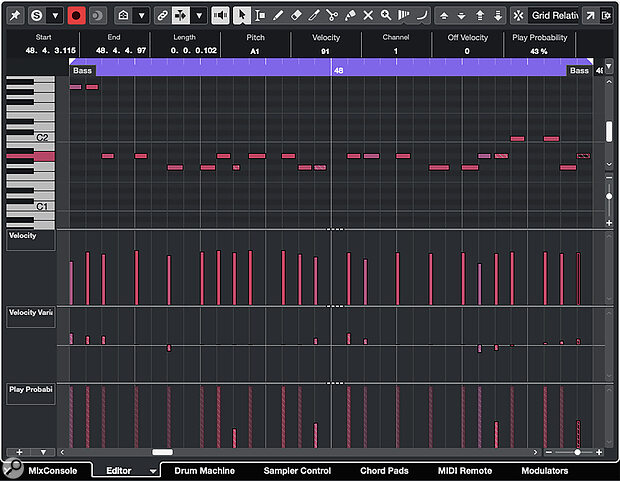Click the horizontal scrollbar thumb
Viewport: 620px width, 481px height.
[x=163, y=452]
